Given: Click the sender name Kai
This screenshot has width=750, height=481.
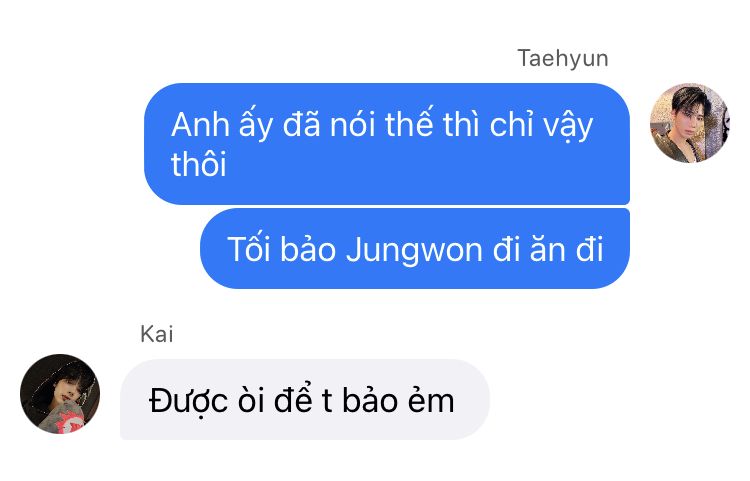Looking at the screenshot, I should (156, 334).
